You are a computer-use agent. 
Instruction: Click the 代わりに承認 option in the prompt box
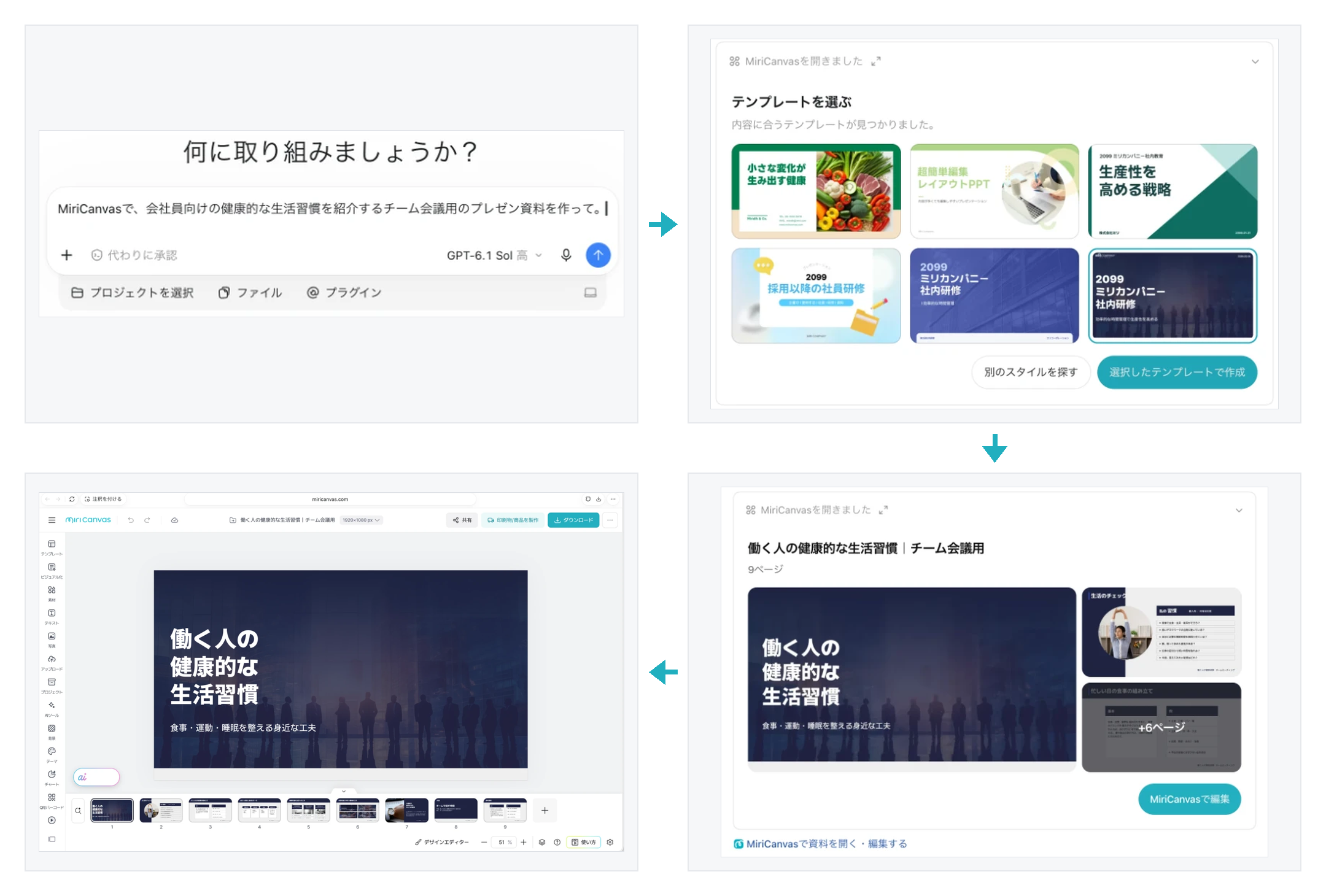(x=134, y=255)
